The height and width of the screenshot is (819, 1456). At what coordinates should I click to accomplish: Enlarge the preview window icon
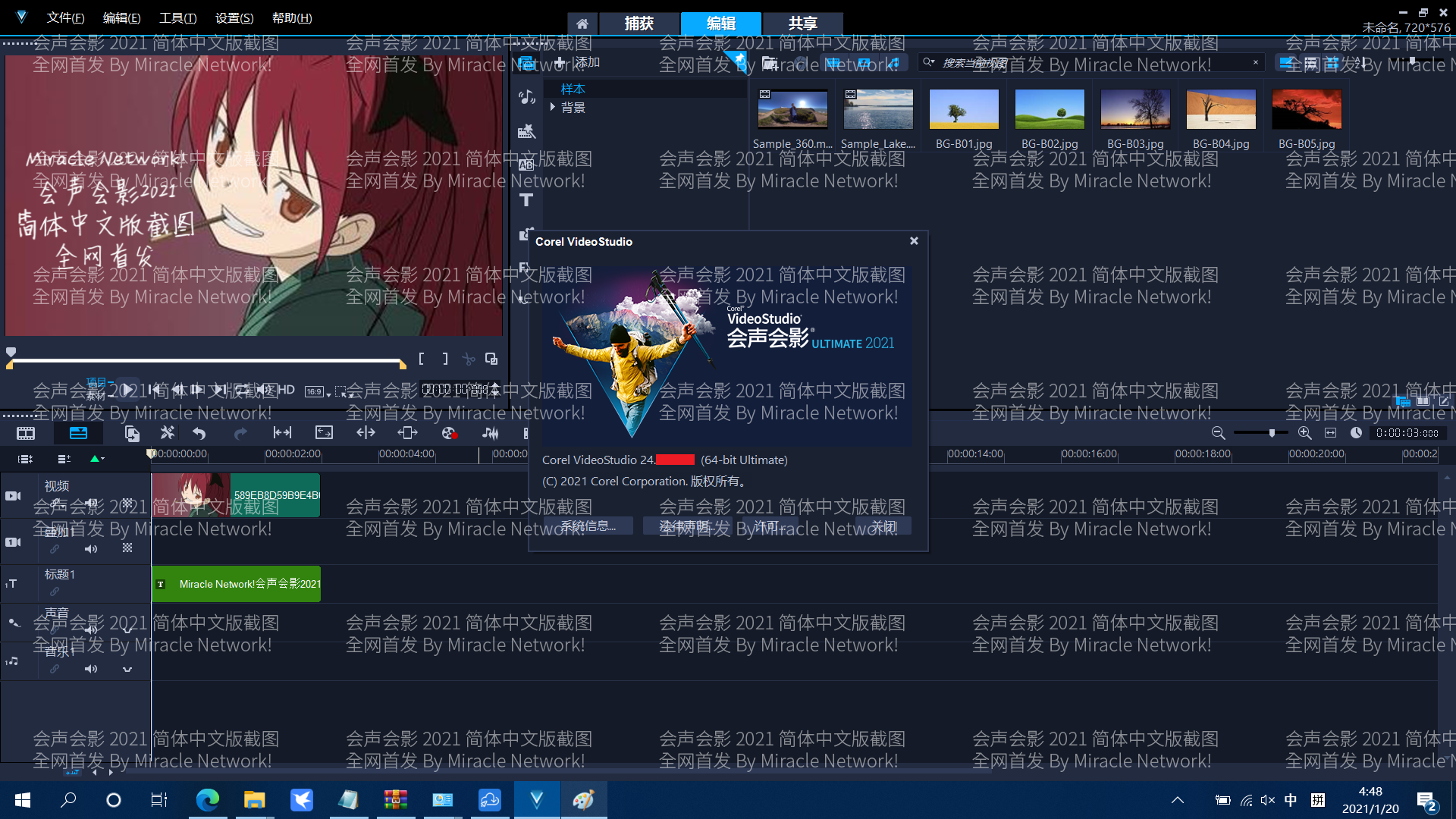tap(491, 359)
